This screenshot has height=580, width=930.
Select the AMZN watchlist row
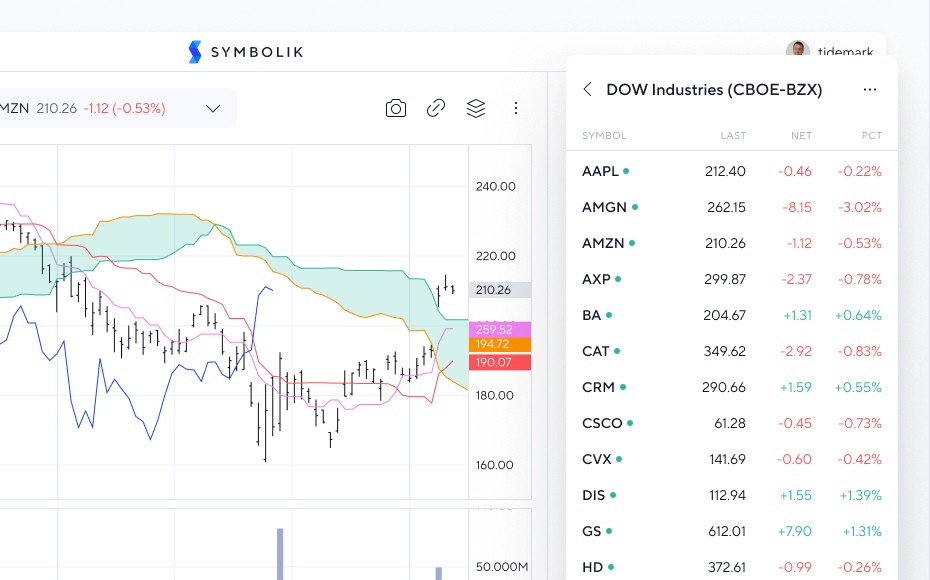coord(732,243)
